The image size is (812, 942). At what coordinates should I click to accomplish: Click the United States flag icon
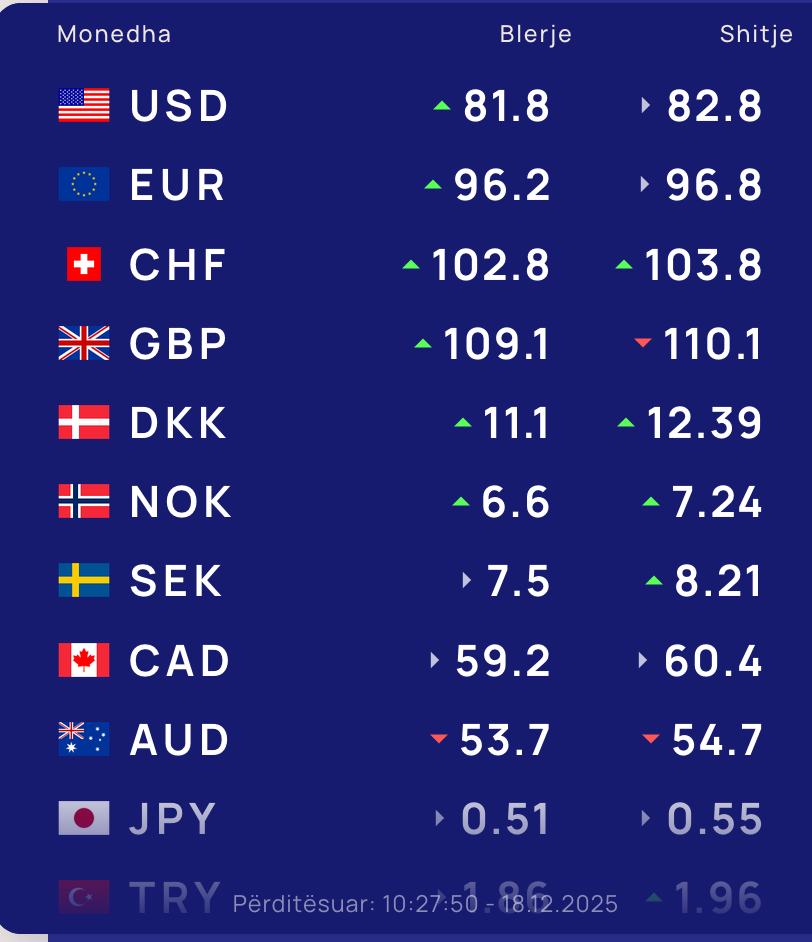pyautogui.click(x=84, y=105)
